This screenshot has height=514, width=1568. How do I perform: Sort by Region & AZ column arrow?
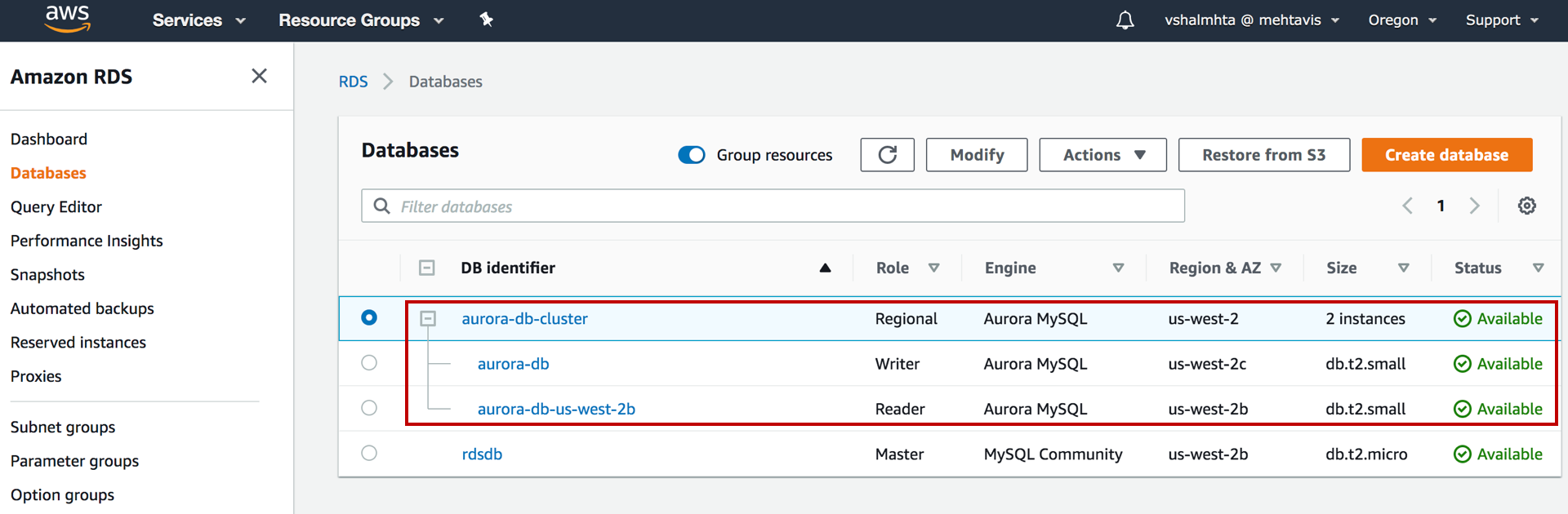pos(1276,268)
